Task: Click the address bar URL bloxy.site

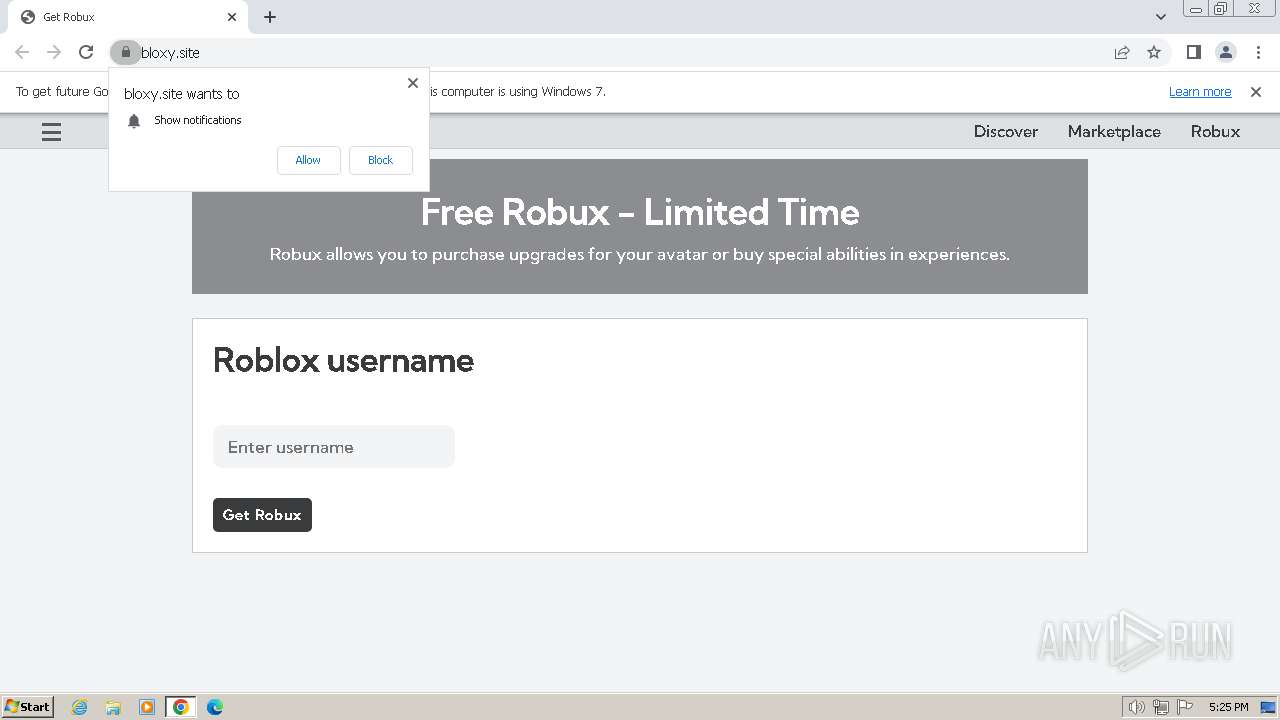Action: click(170, 52)
